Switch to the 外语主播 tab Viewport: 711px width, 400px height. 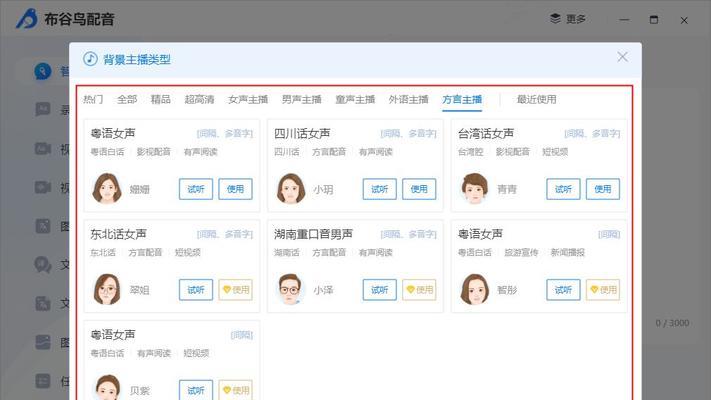pyautogui.click(x=409, y=99)
